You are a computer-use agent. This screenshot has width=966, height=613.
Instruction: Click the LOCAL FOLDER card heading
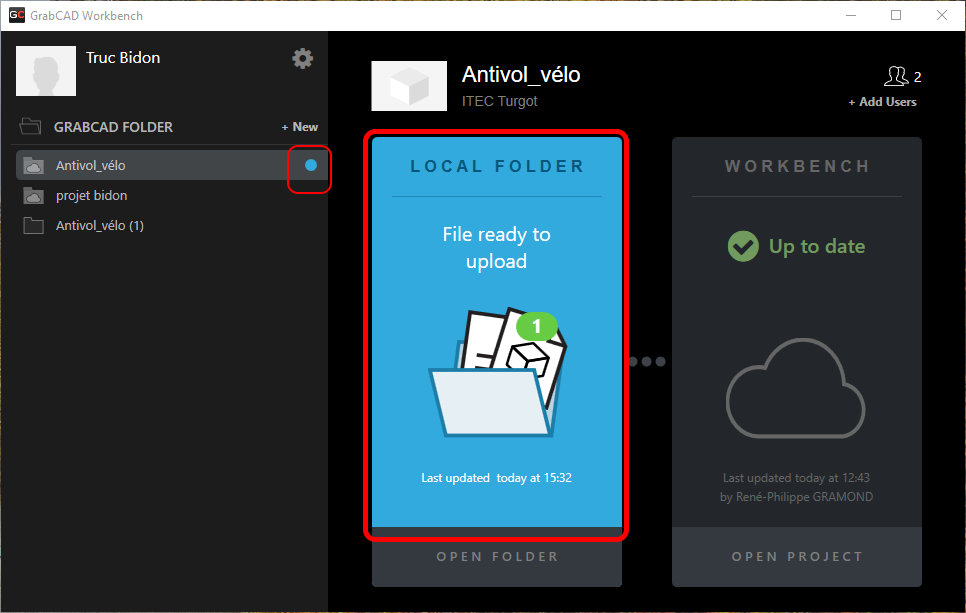coord(497,166)
